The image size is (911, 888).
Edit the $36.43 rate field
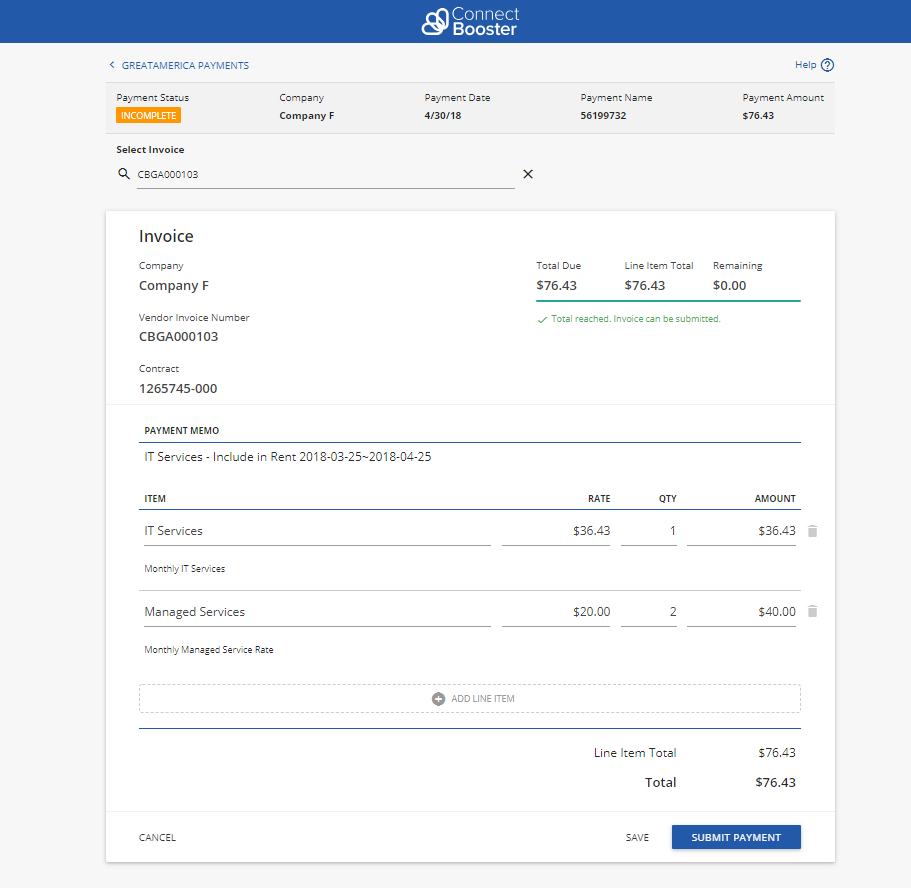556,531
